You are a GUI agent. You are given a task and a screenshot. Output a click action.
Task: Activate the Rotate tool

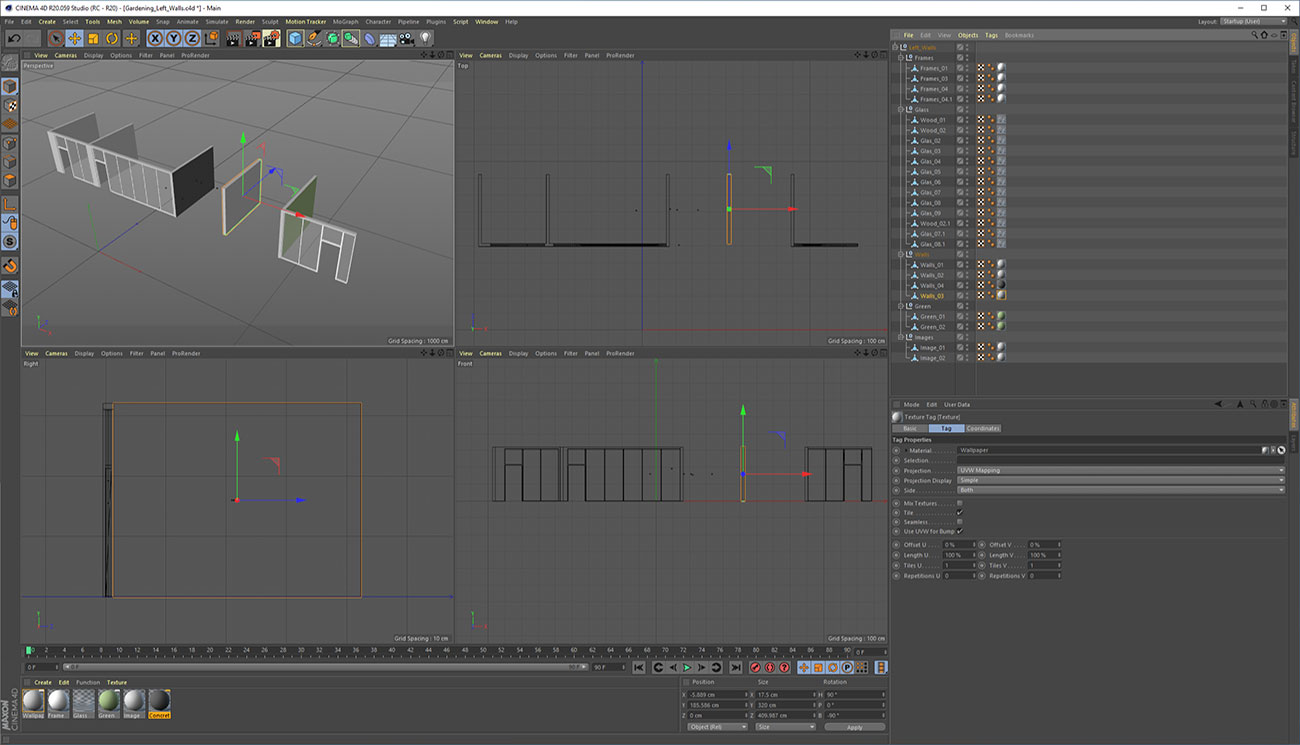pos(112,38)
